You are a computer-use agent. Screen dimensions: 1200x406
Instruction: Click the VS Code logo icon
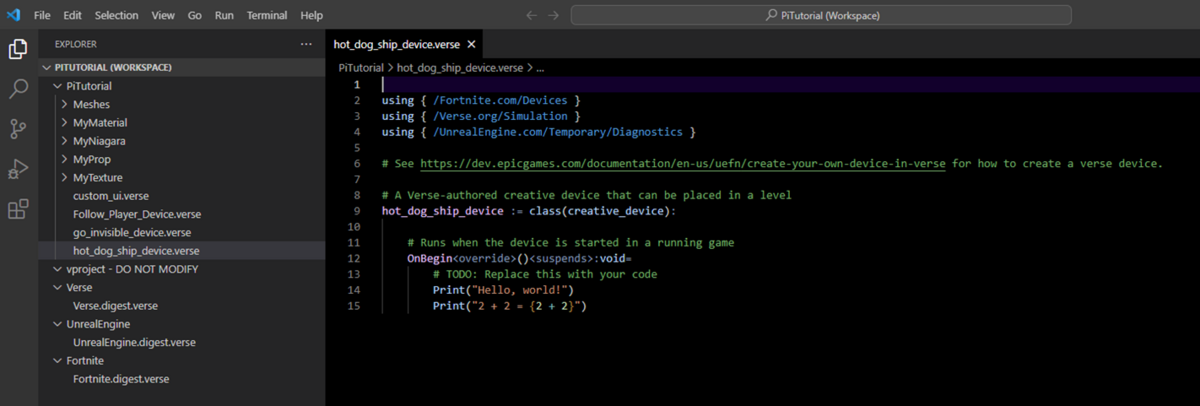[12, 16]
